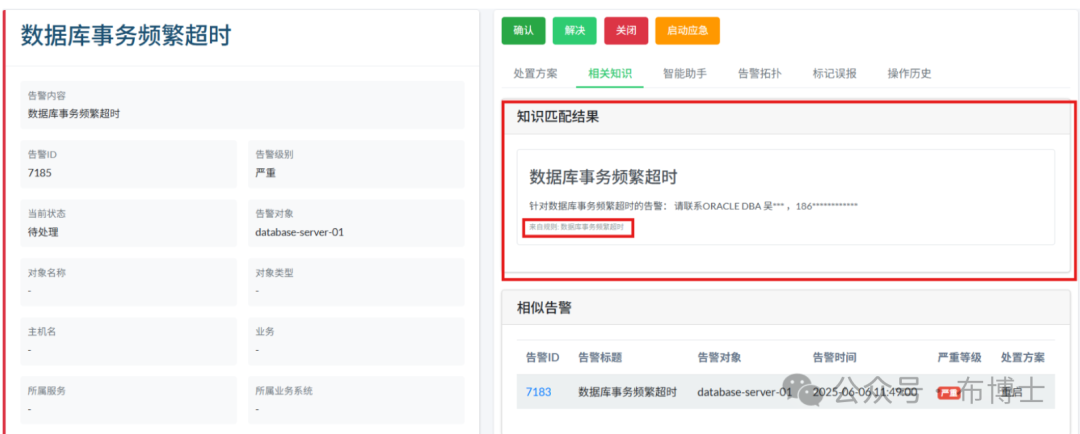Click the 所属业务系统 field
Screen dimensions: 1080x434
tap(356, 400)
